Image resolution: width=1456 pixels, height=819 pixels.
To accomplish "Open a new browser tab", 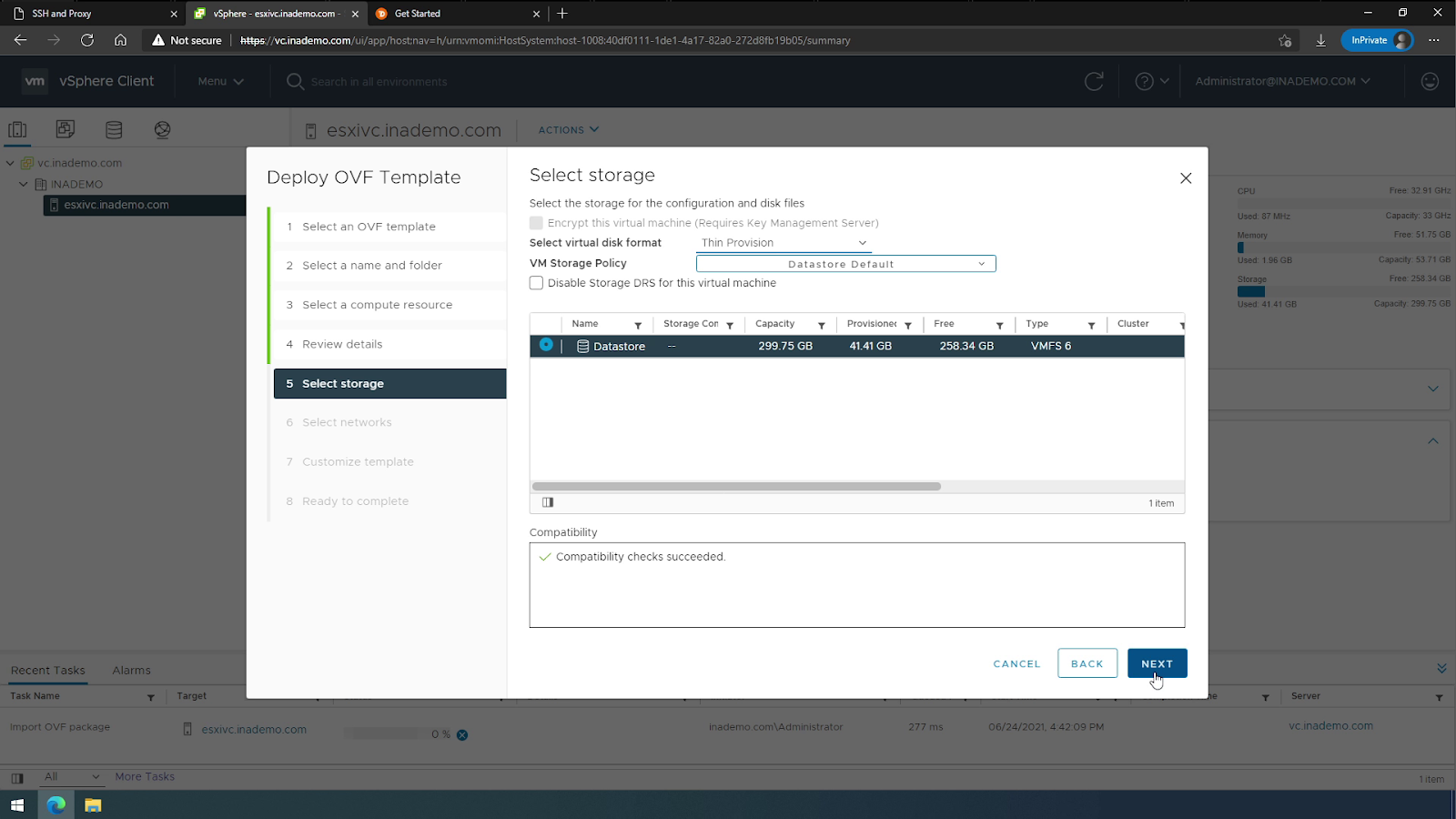I will (562, 13).
